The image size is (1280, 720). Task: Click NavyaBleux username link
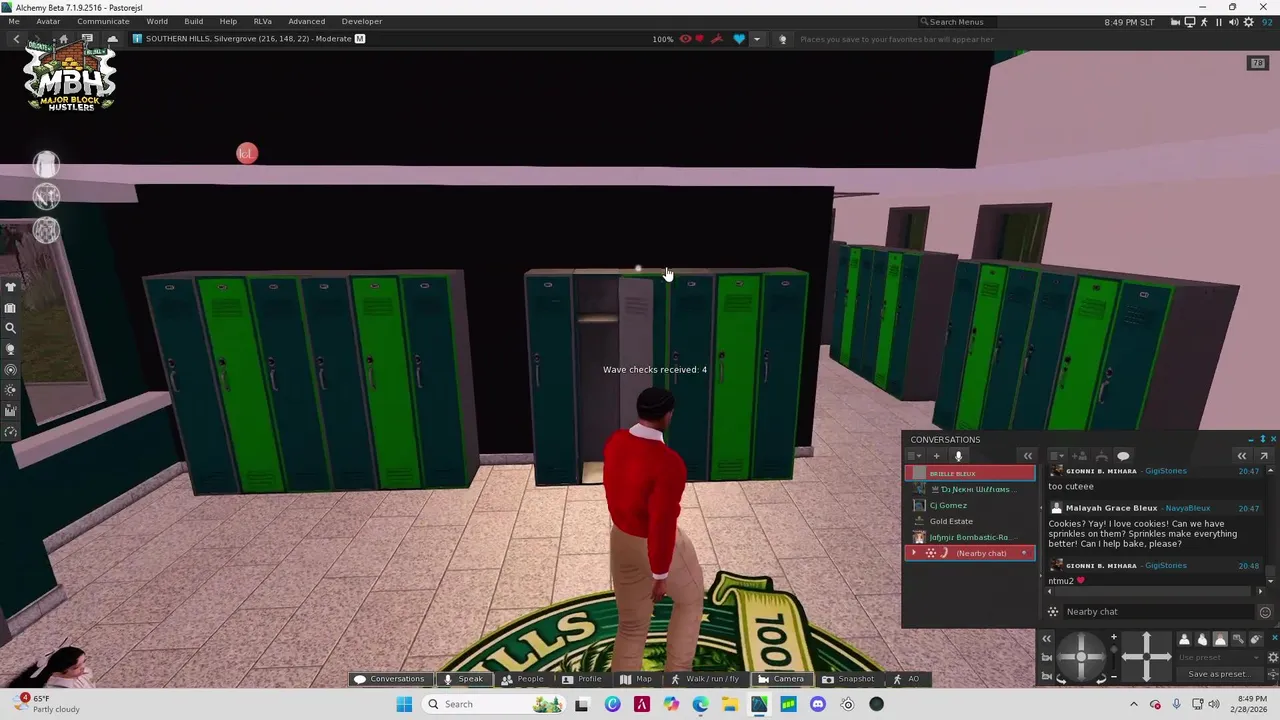(x=1188, y=508)
